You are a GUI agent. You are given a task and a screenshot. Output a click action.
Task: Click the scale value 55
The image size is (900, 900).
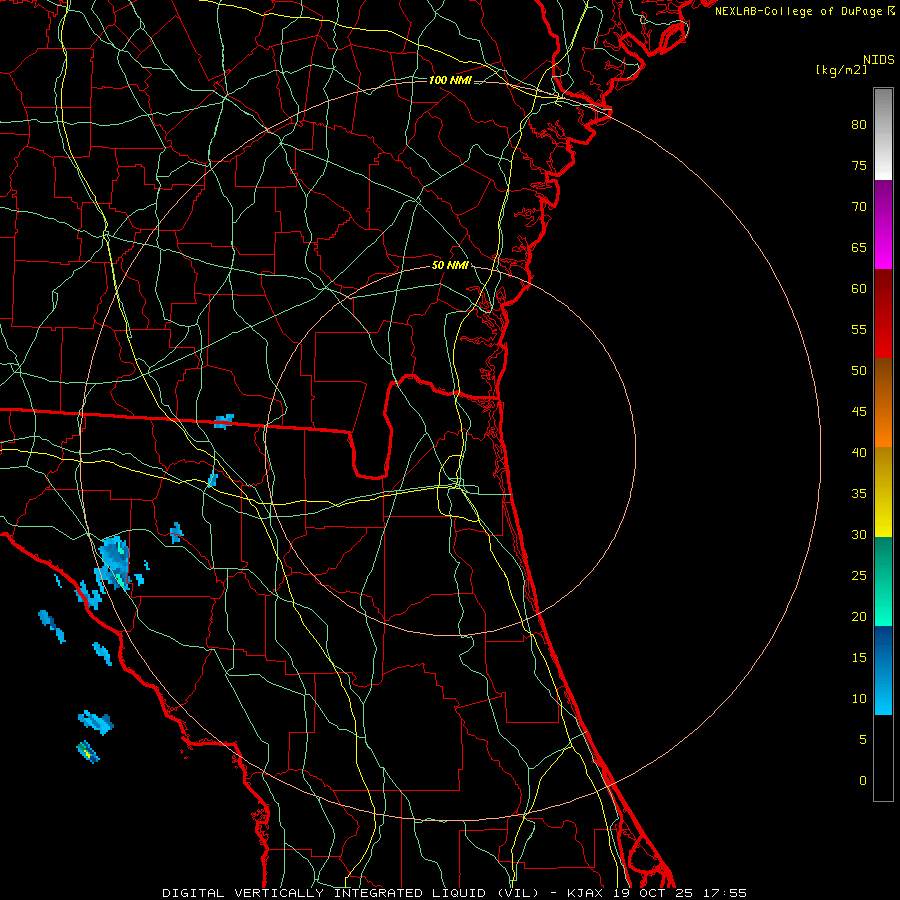coord(859,329)
